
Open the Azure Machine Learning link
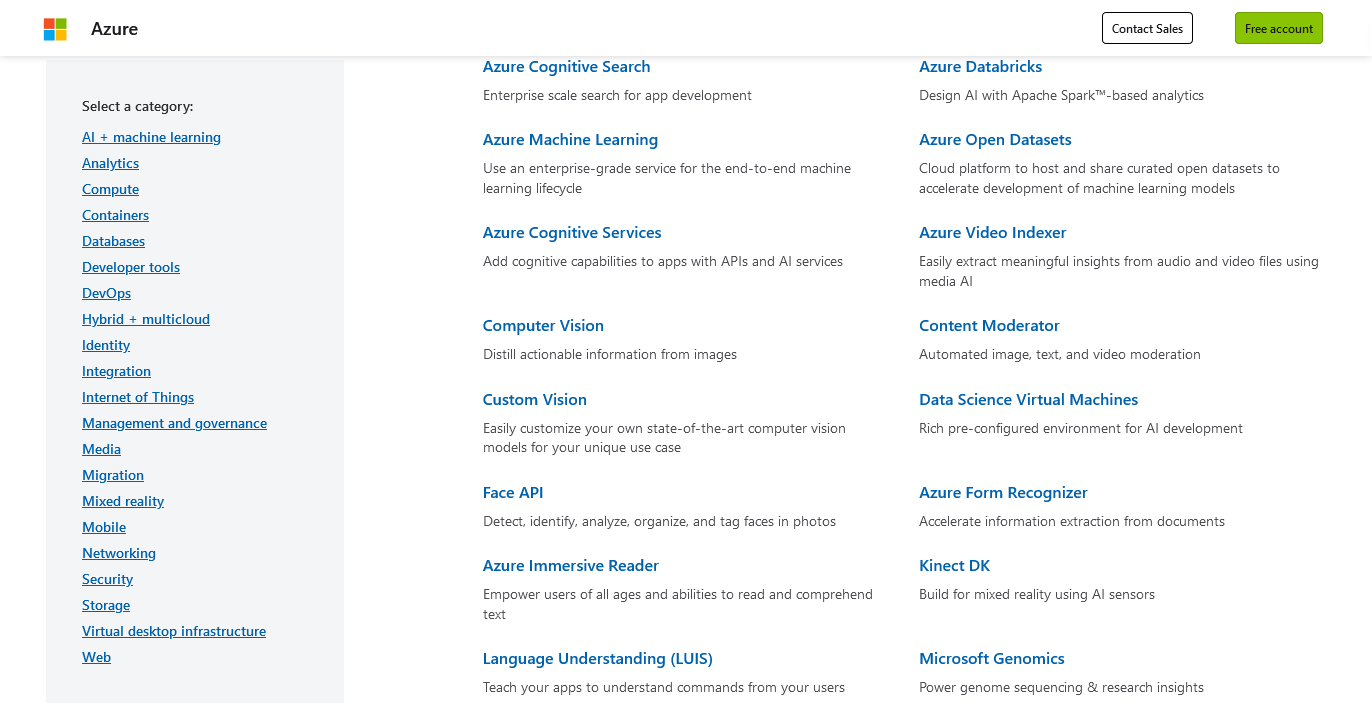[x=570, y=140]
